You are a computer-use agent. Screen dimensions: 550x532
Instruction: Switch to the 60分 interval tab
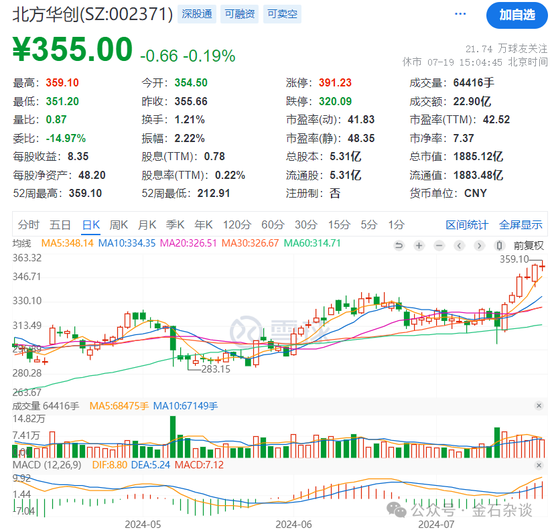pos(273,224)
